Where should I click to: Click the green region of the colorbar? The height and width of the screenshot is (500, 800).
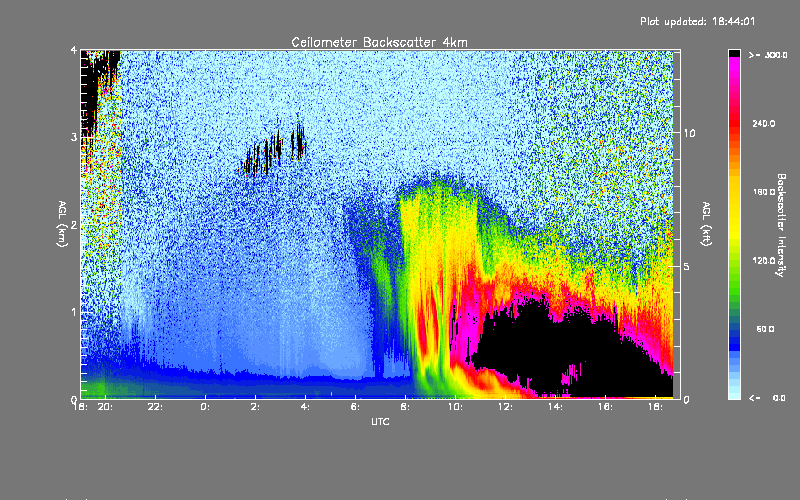(x=734, y=285)
